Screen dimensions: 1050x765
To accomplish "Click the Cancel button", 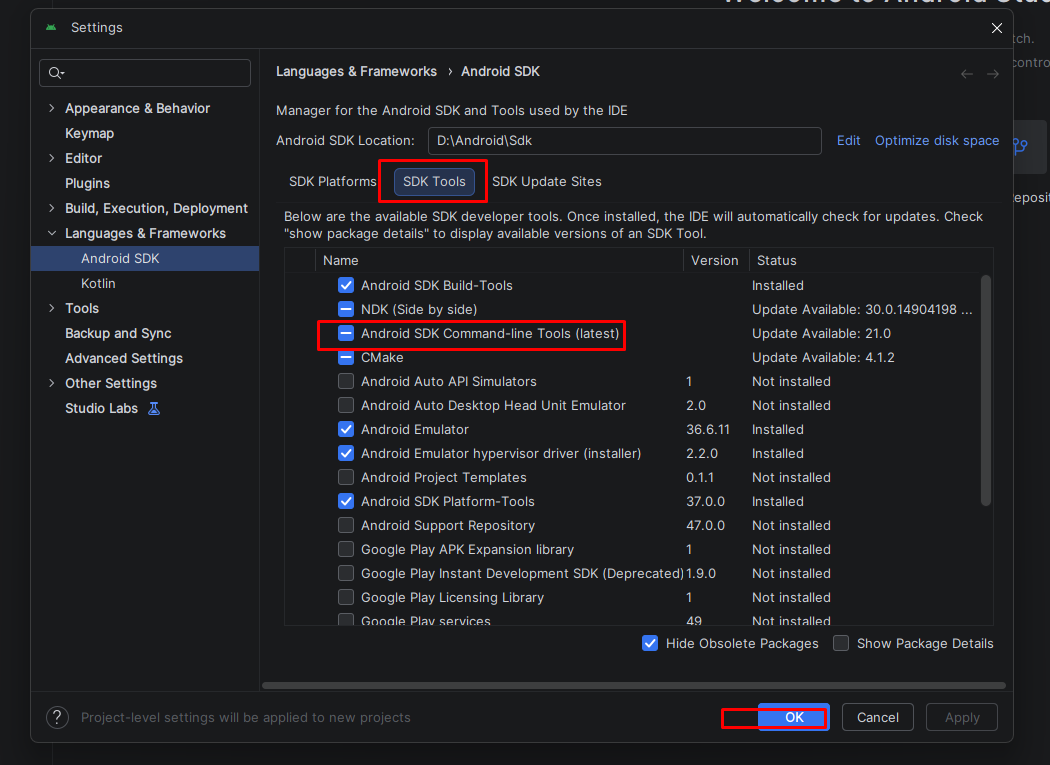I will 878,717.
